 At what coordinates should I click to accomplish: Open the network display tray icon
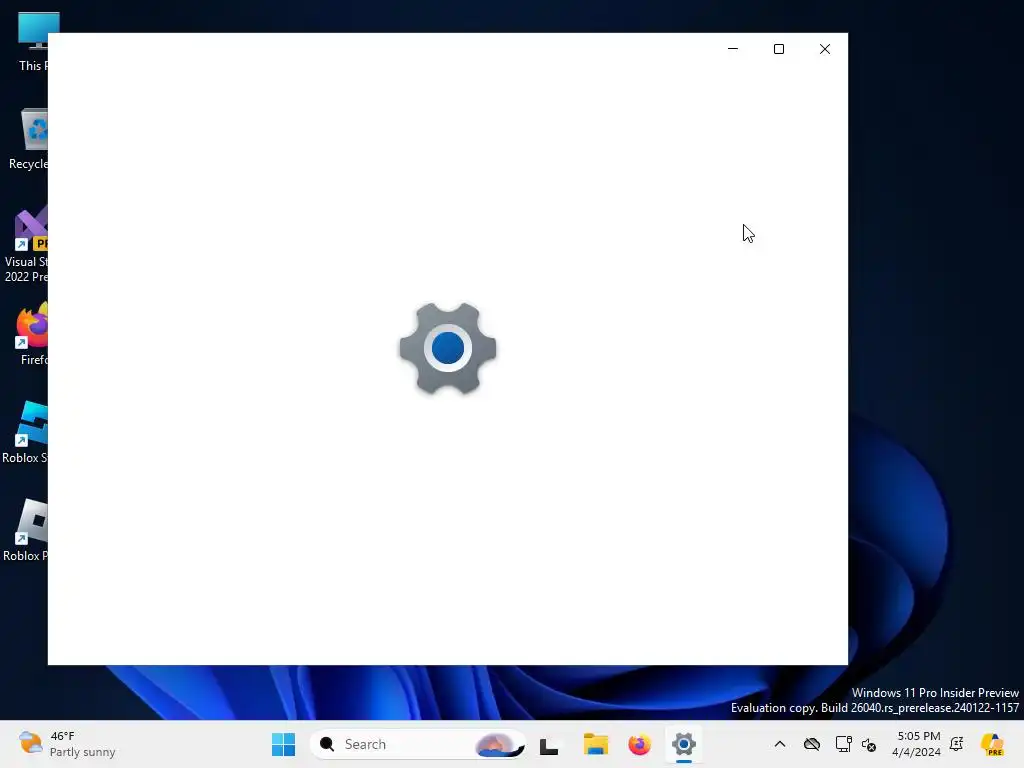click(843, 744)
